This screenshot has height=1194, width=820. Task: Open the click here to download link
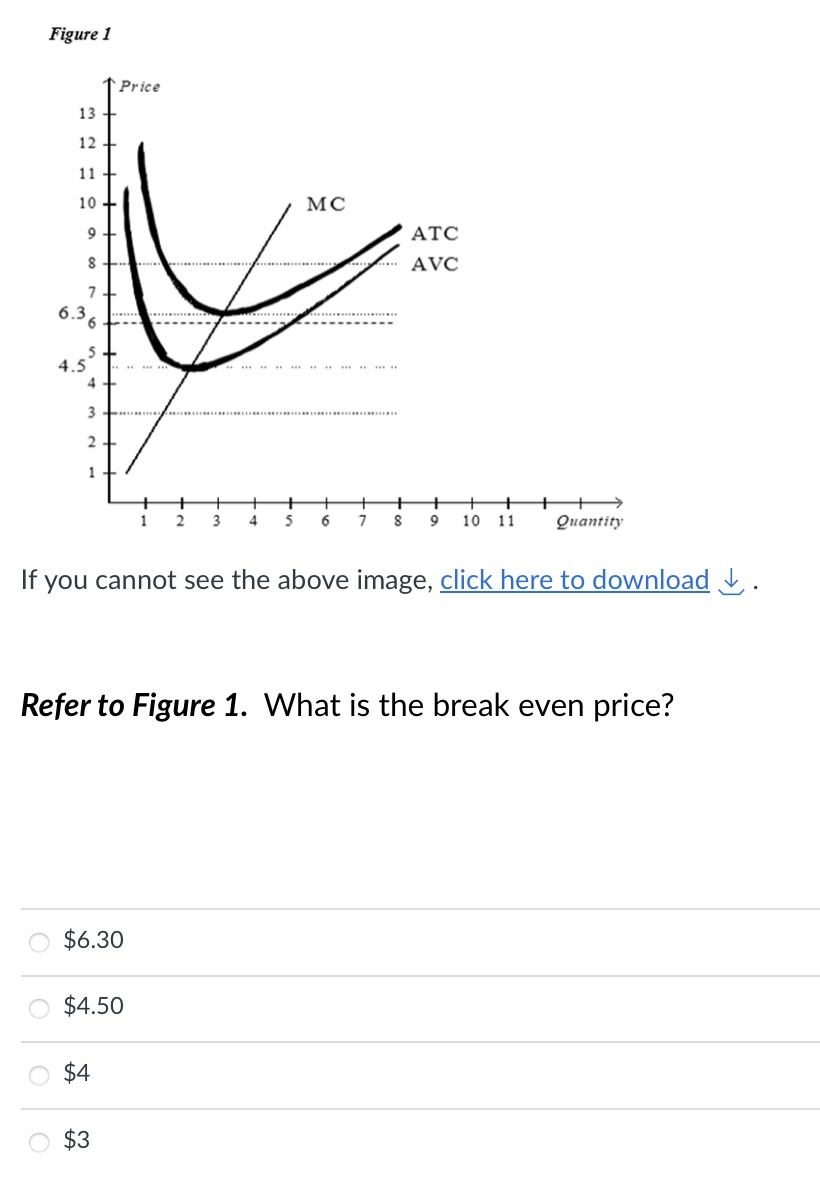pyautogui.click(x=572, y=580)
